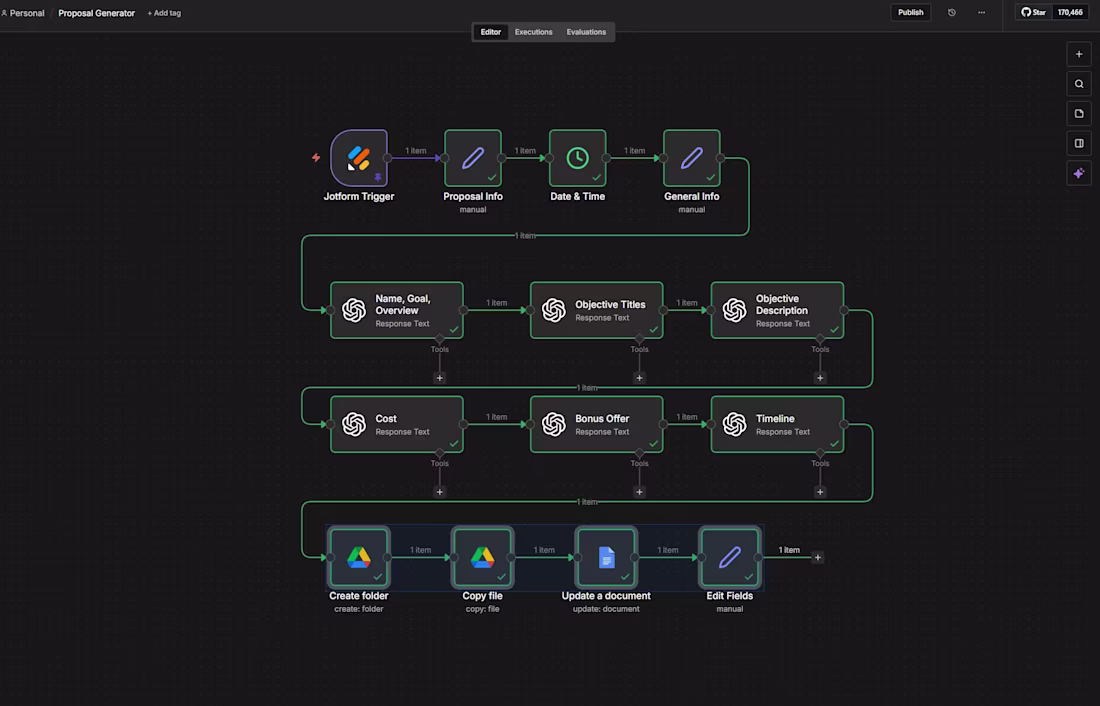Open the "Update a document" Google Docs node
This screenshot has width=1100, height=706.
point(606,557)
